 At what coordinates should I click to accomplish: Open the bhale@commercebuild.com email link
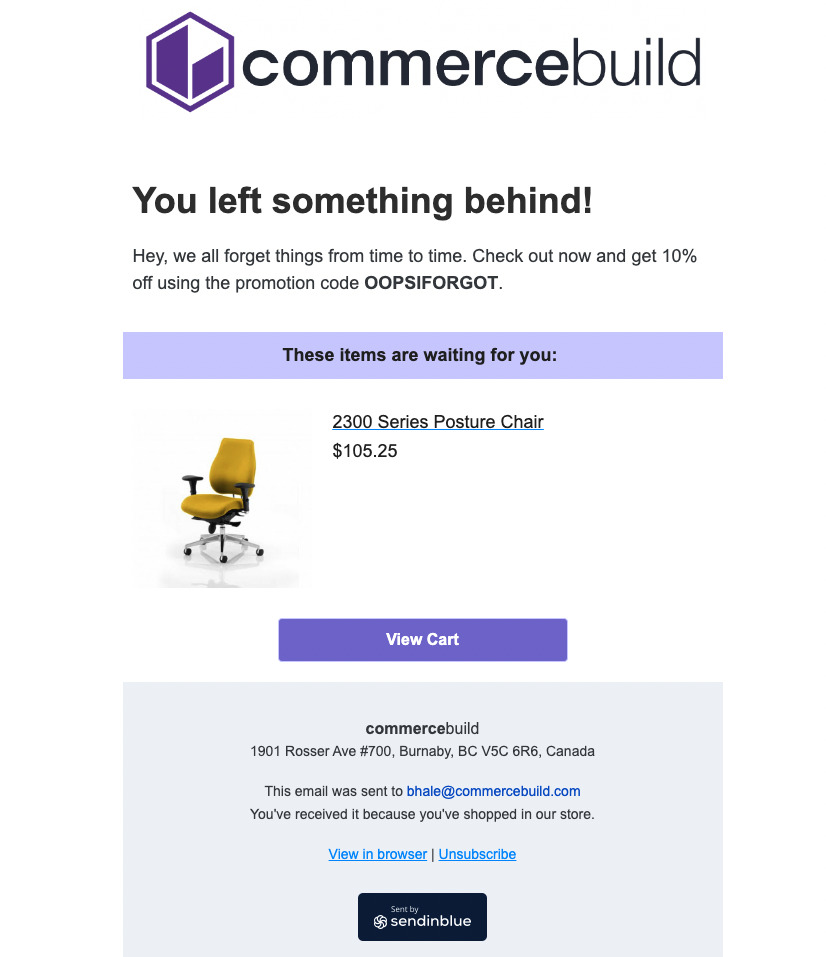(493, 792)
